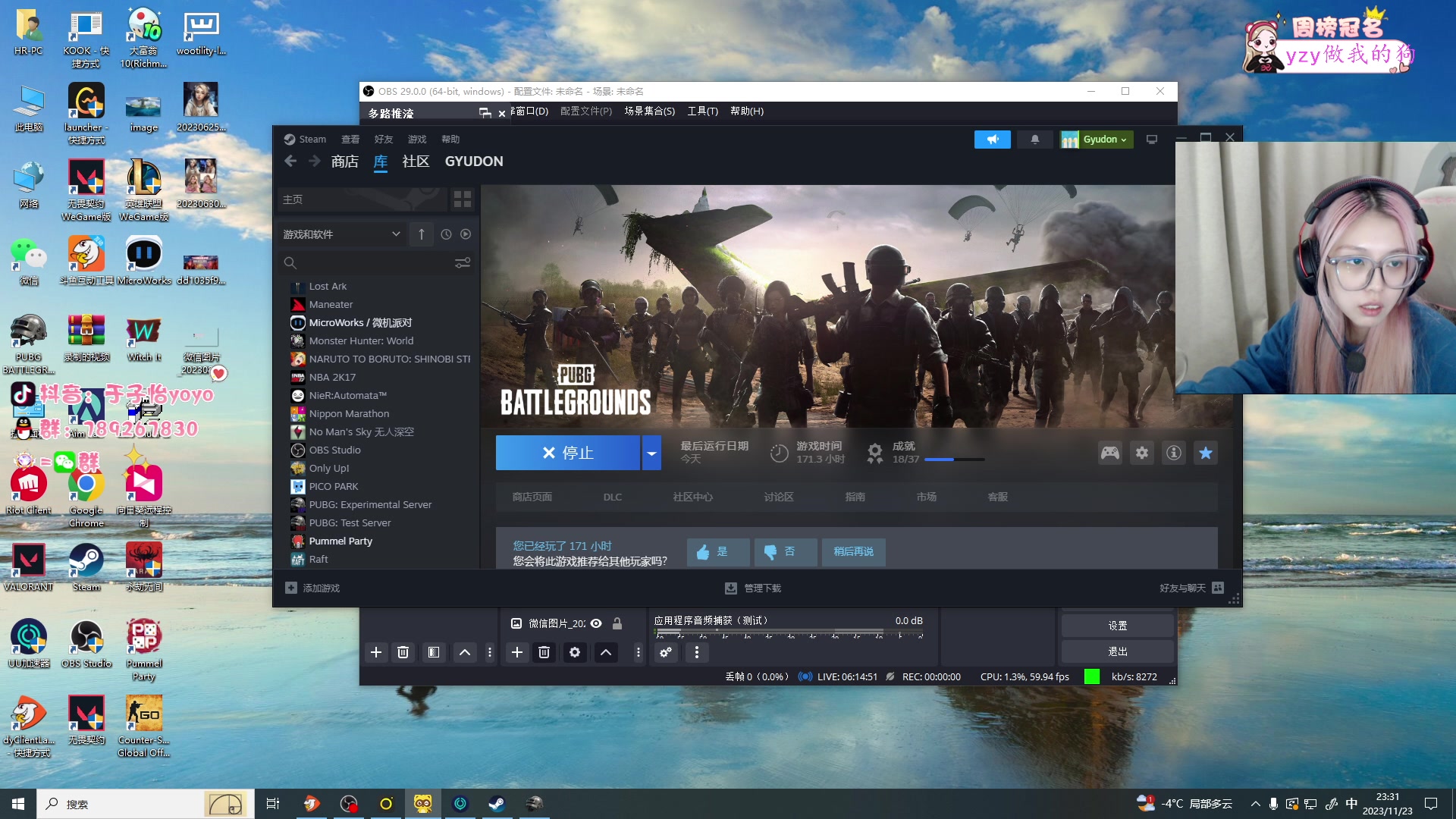Click 主页 library home bar

[x=362, y=199]
